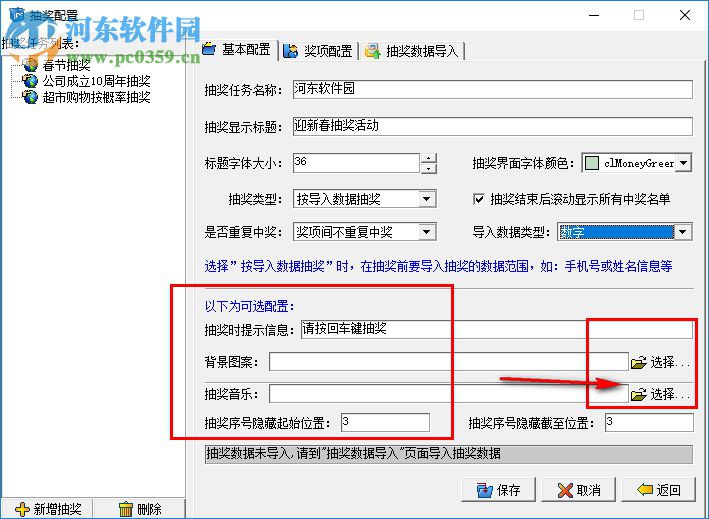Image resolution: width=709 pixels, height=519 pixels.
Task: Click 选择 button for 抽奖音乐
Action: pyautogui.click(x=661, y=394)
